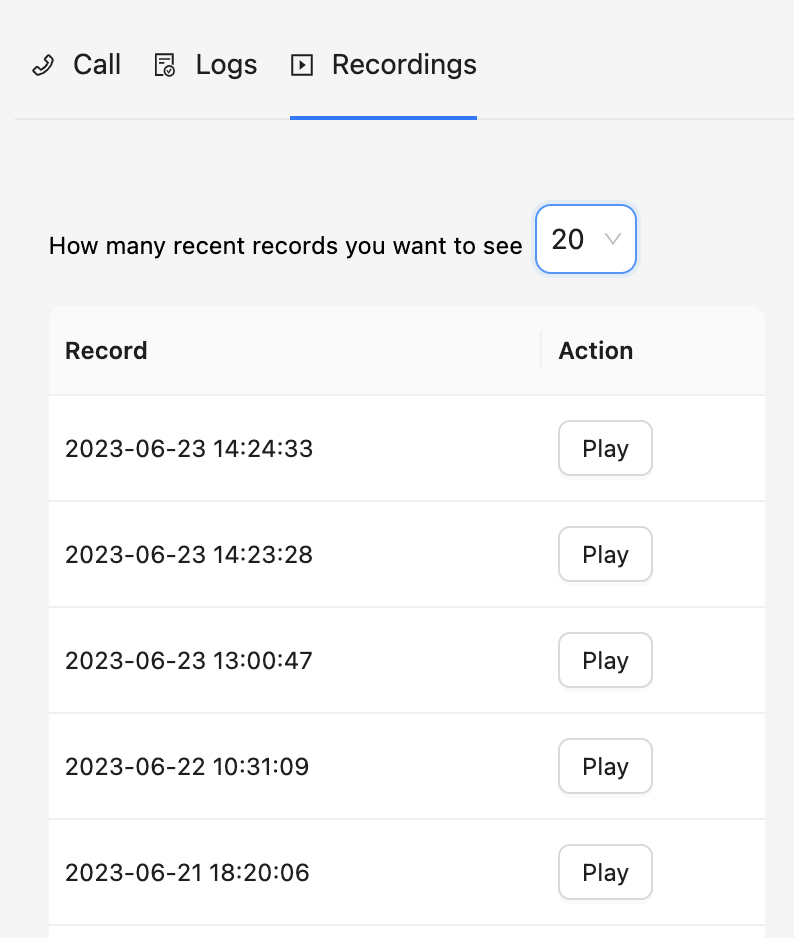The image size is (794, 938).
Task: Select the 2023-06-22 10:31:09 record timestamp
Action: (187, 767)
